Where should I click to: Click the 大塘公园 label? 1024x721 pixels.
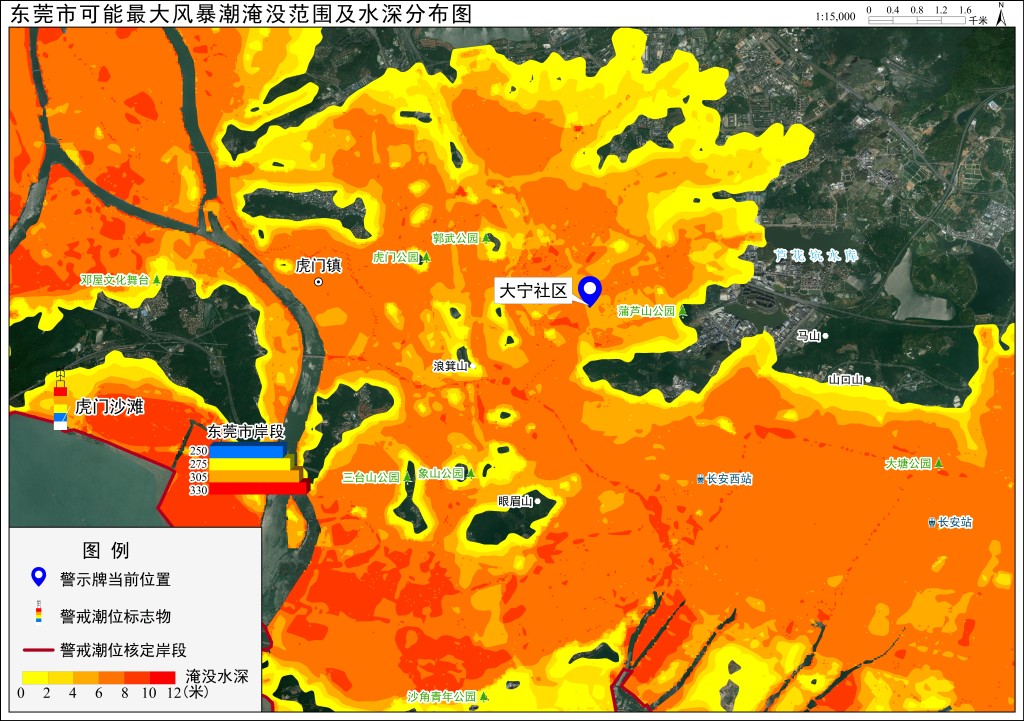[908, 463]
